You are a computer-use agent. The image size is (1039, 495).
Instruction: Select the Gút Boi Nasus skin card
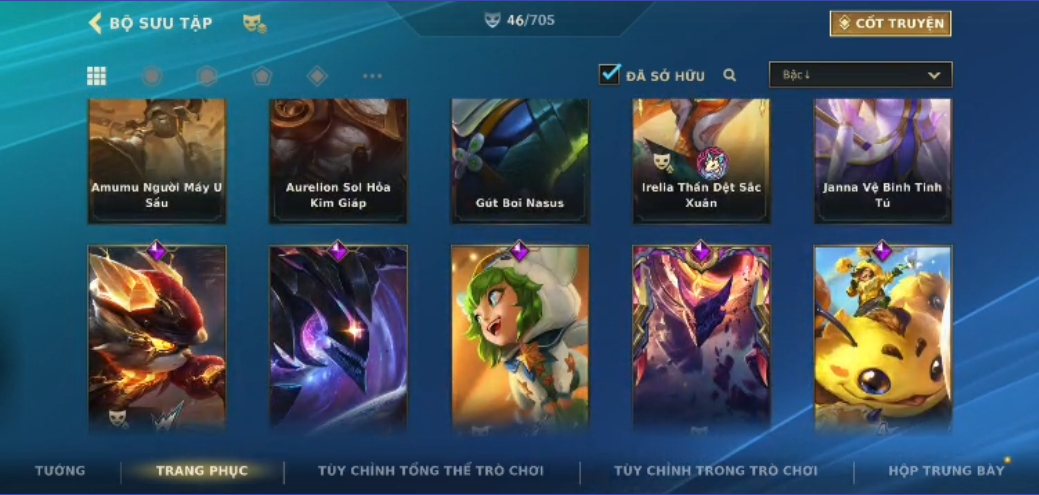520,161
